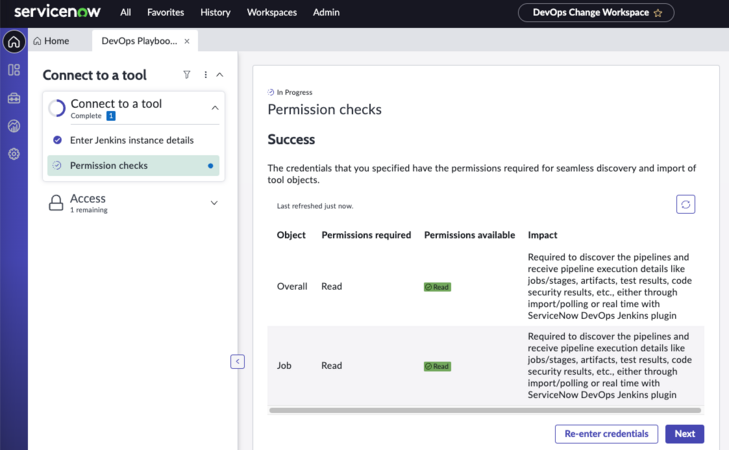Click the Success heading
Screen dimensions: 729x450
coord(291,139)
